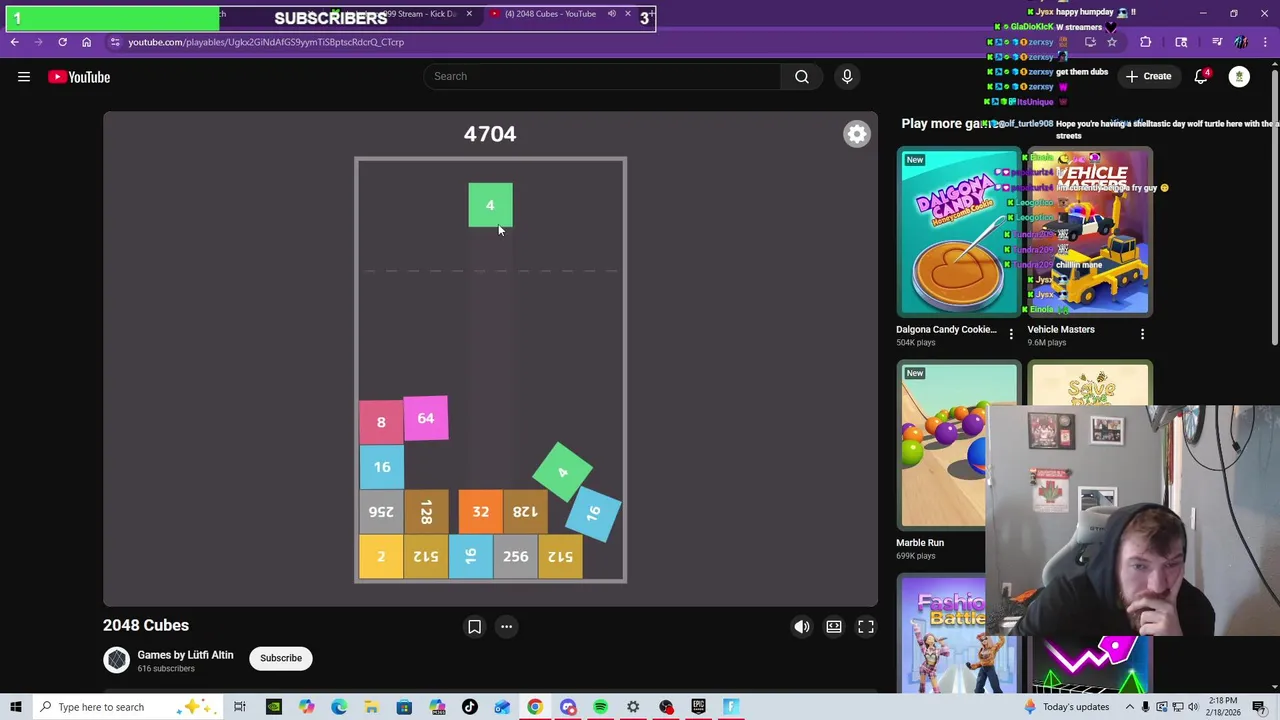This screenshot has width=1280, height=720.
Task: Open Task View on the taskbar
Action: 240,707
